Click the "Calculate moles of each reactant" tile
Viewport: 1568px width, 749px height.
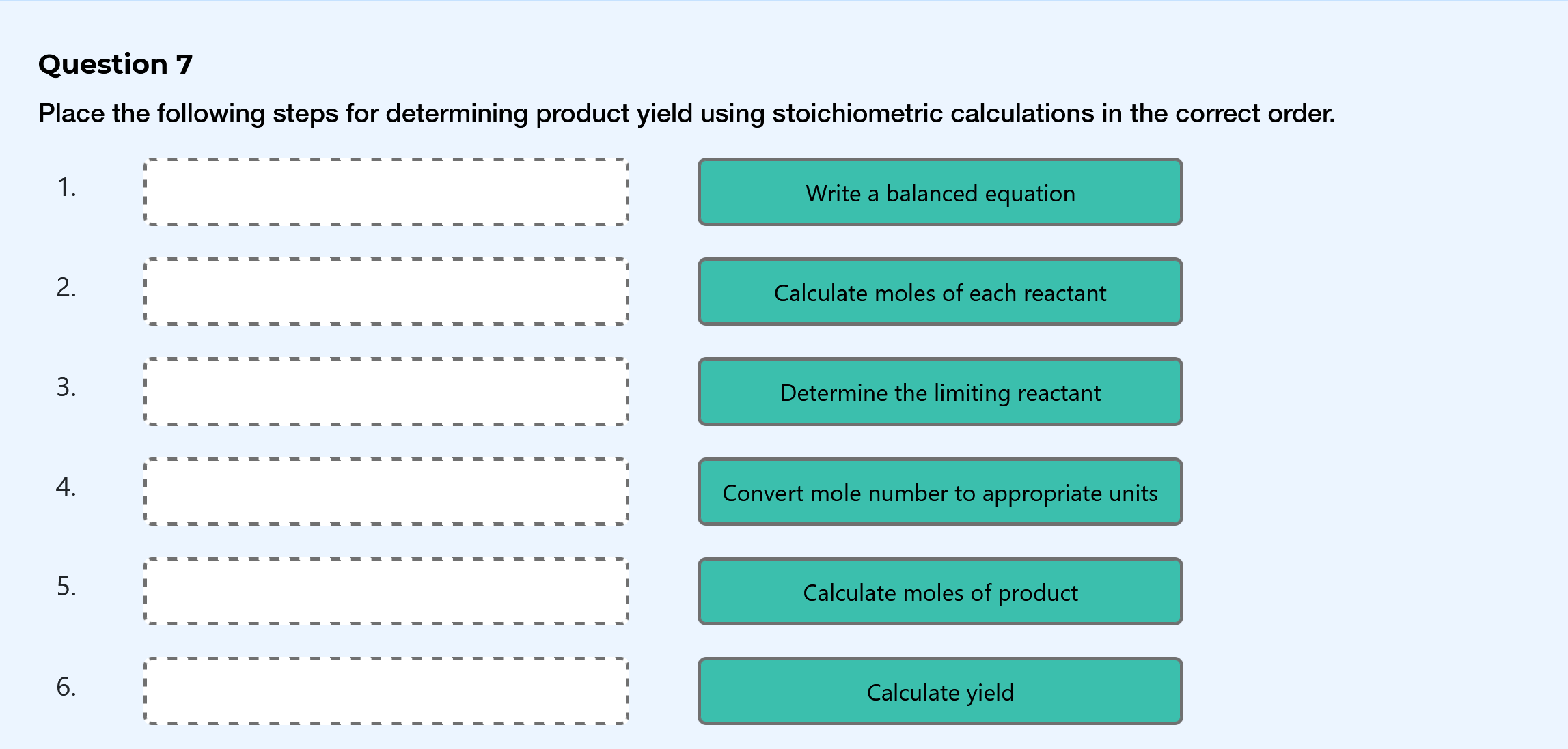tap(939, 292)
